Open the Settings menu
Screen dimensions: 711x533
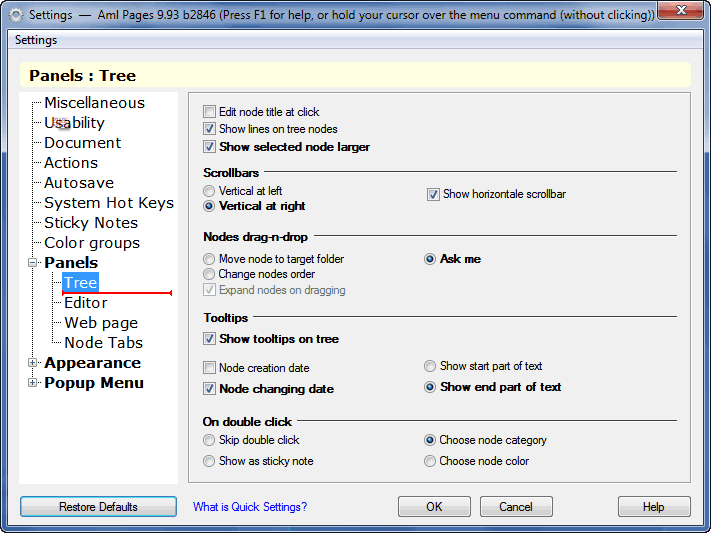(x=36, y=40)
